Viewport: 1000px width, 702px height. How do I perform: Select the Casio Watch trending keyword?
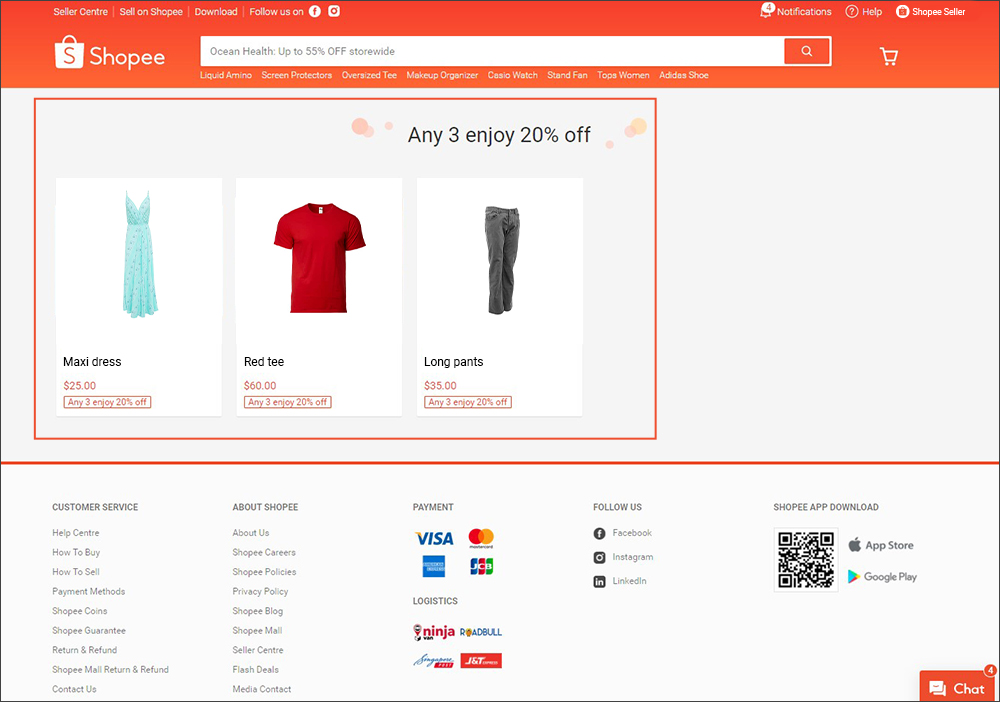(512, 74)
